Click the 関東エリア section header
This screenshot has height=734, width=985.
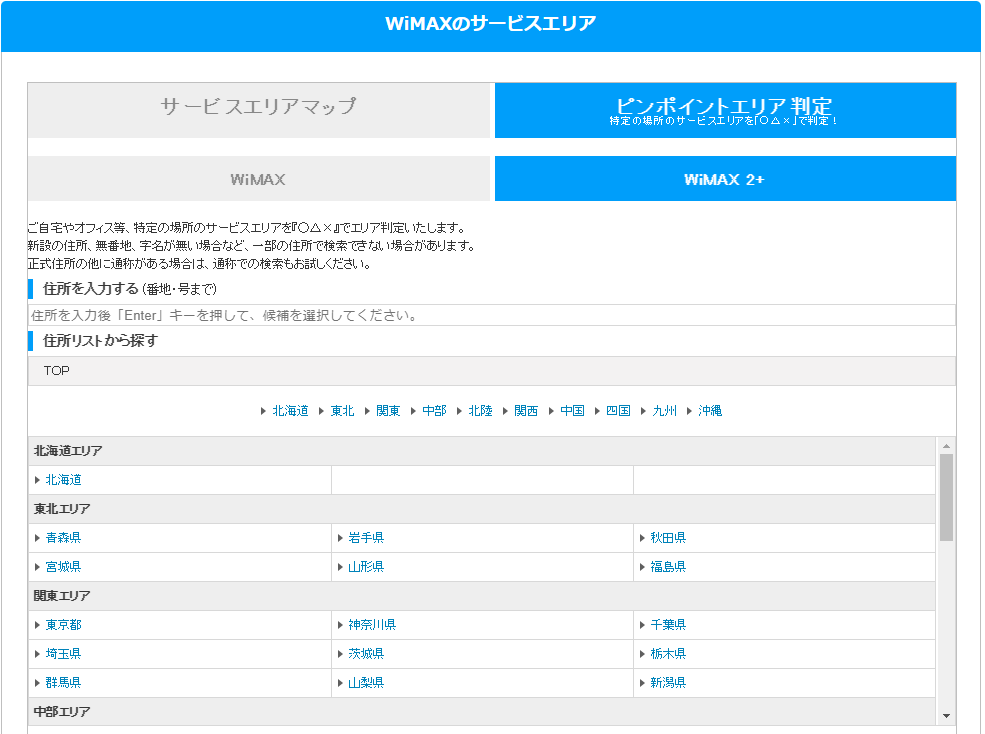[x=482, y=596]
